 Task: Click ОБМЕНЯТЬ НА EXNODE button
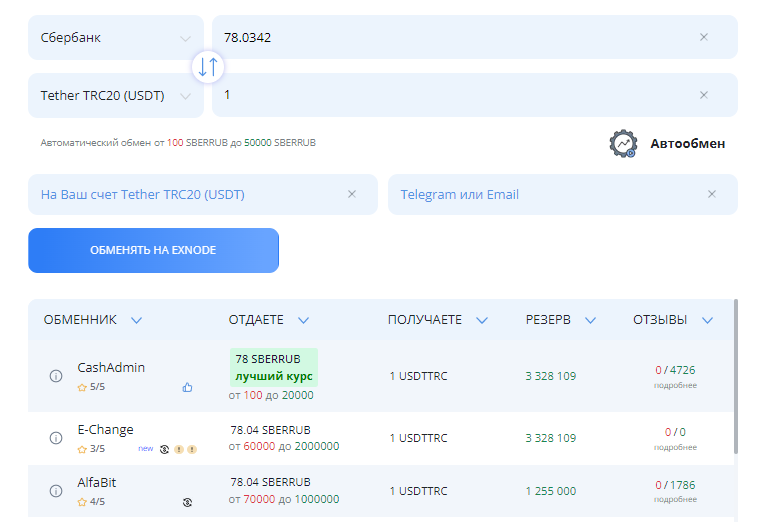pyautogui.click(x=153, y=250)
